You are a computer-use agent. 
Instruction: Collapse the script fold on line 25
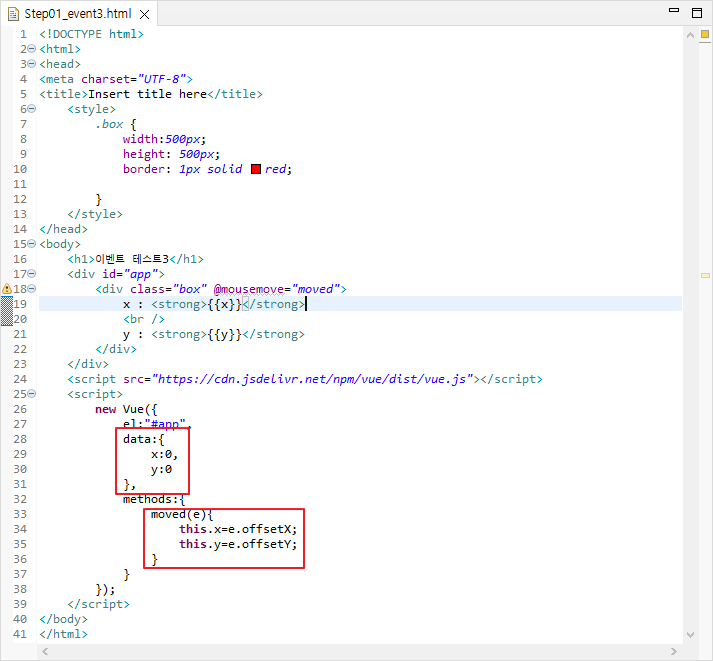(31, 394)
